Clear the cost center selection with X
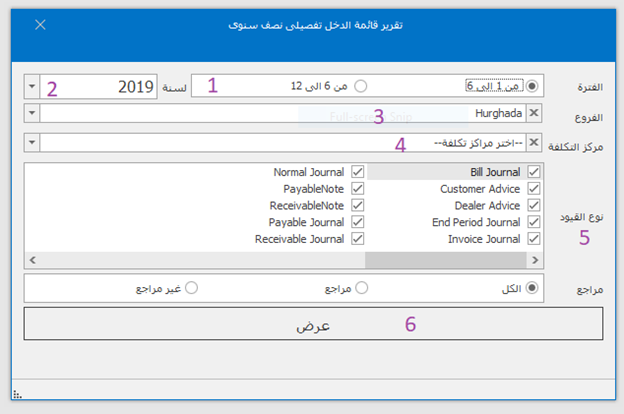The height and width of the screenshot is (414, 624). tap(533, 143)
